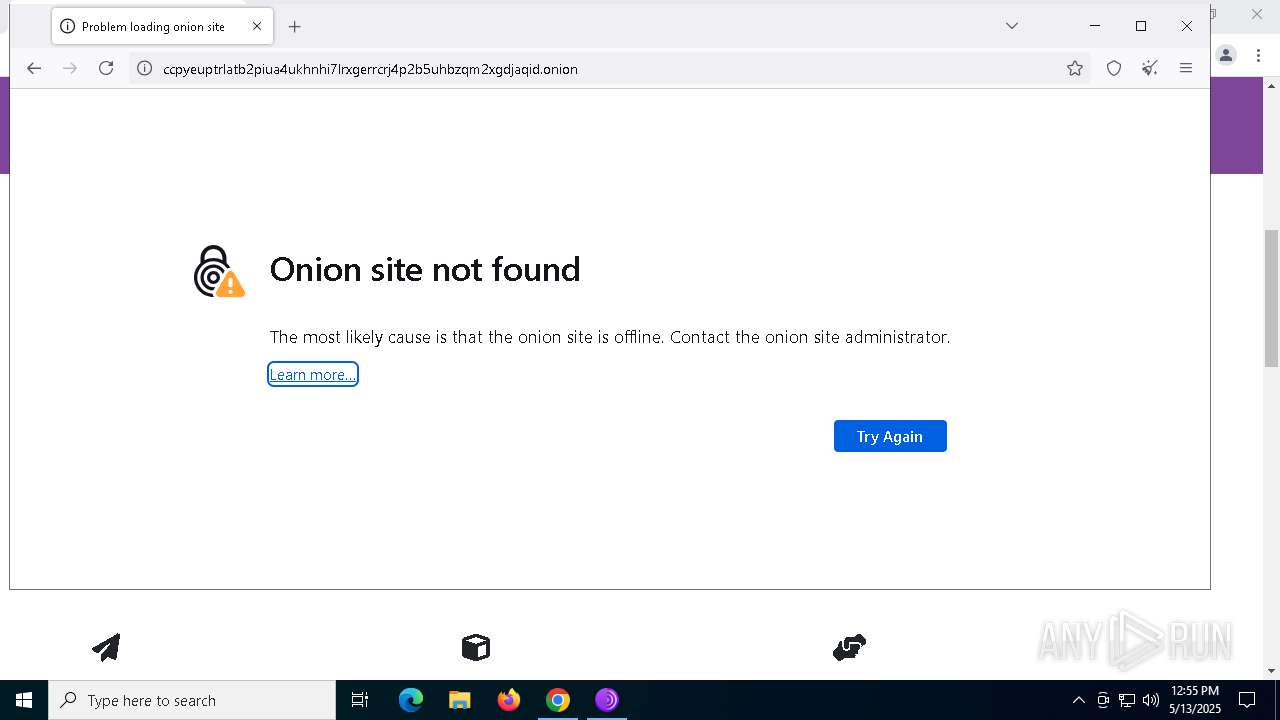Open site information icon in address bar
Screen dimensions: 1280x720
[144, 69]
